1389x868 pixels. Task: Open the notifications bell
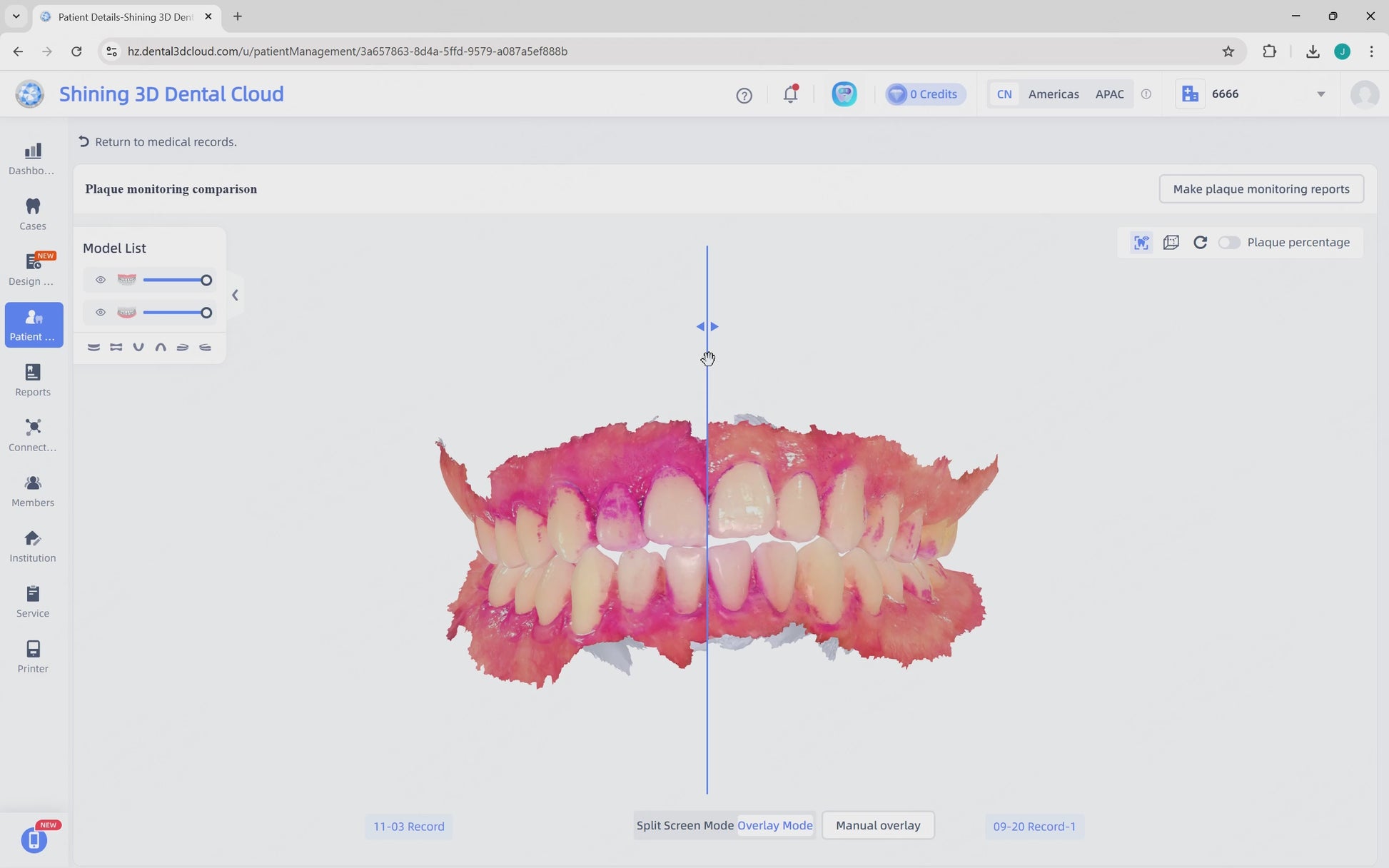[x=790, y=94]
